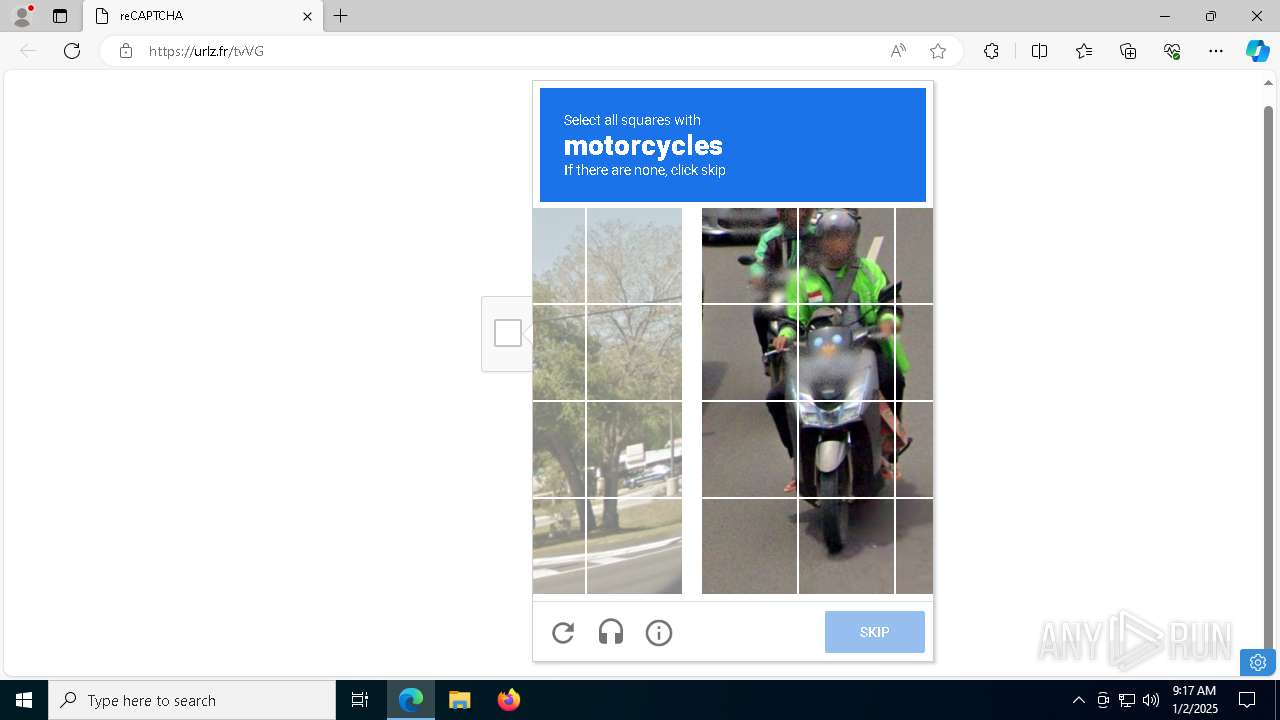This screenshot has height=720, width=1280.
Task: Select Microsoft Edge taskbar icon
Action: (x=411, y=700)
